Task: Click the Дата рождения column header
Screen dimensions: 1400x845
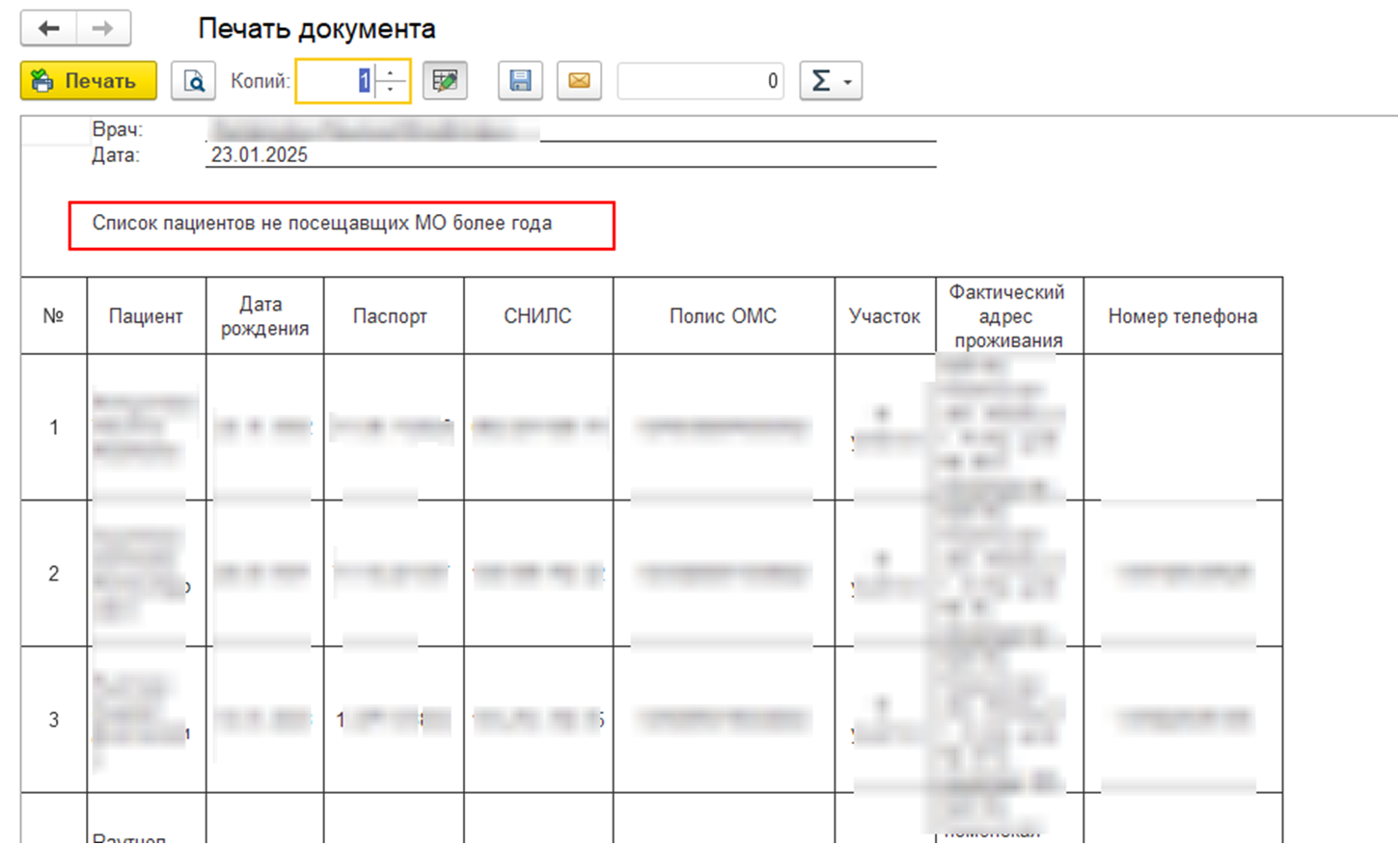Action: coord(264,316)
